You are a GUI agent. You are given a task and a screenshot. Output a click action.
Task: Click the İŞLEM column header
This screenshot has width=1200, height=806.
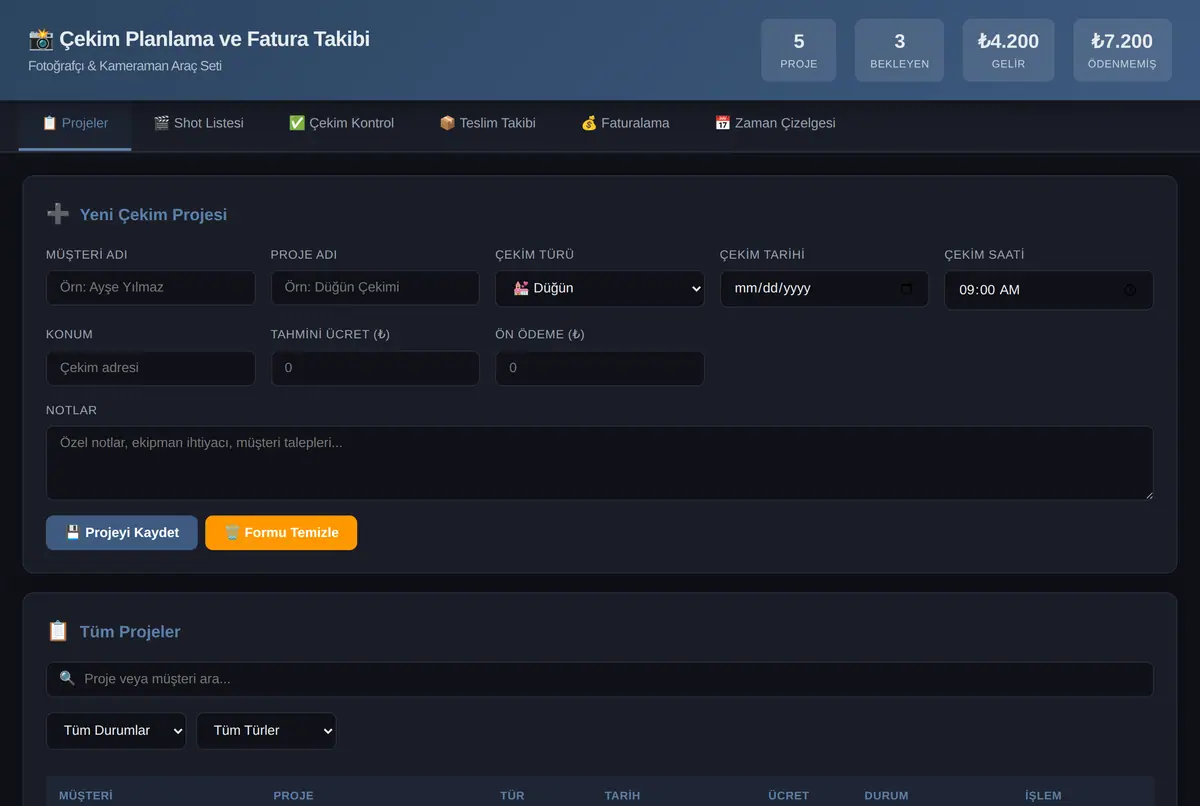pyautogui.click(x=1043, y=796)
